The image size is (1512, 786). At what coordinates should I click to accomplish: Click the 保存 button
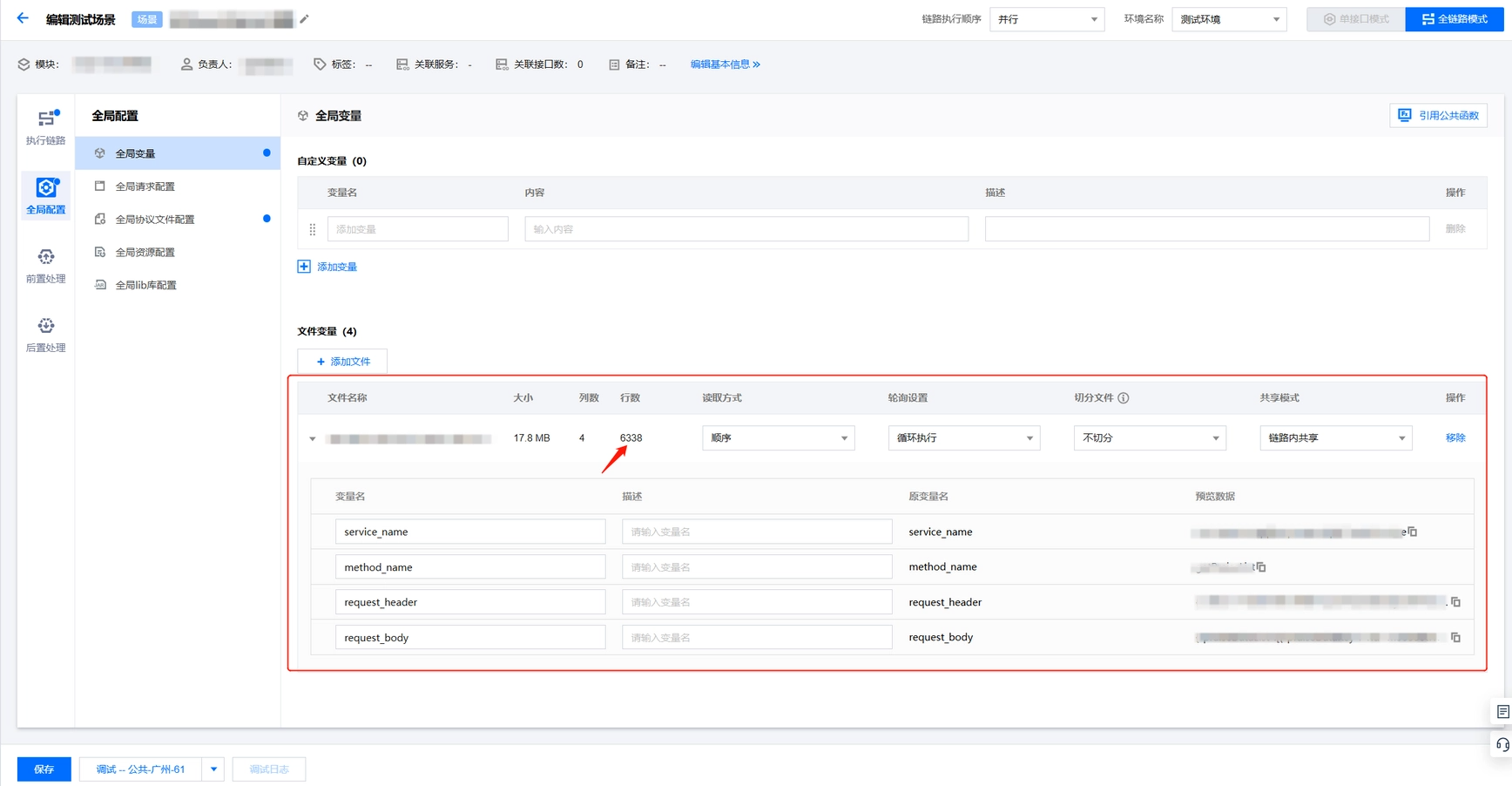(x=44, y=769)
